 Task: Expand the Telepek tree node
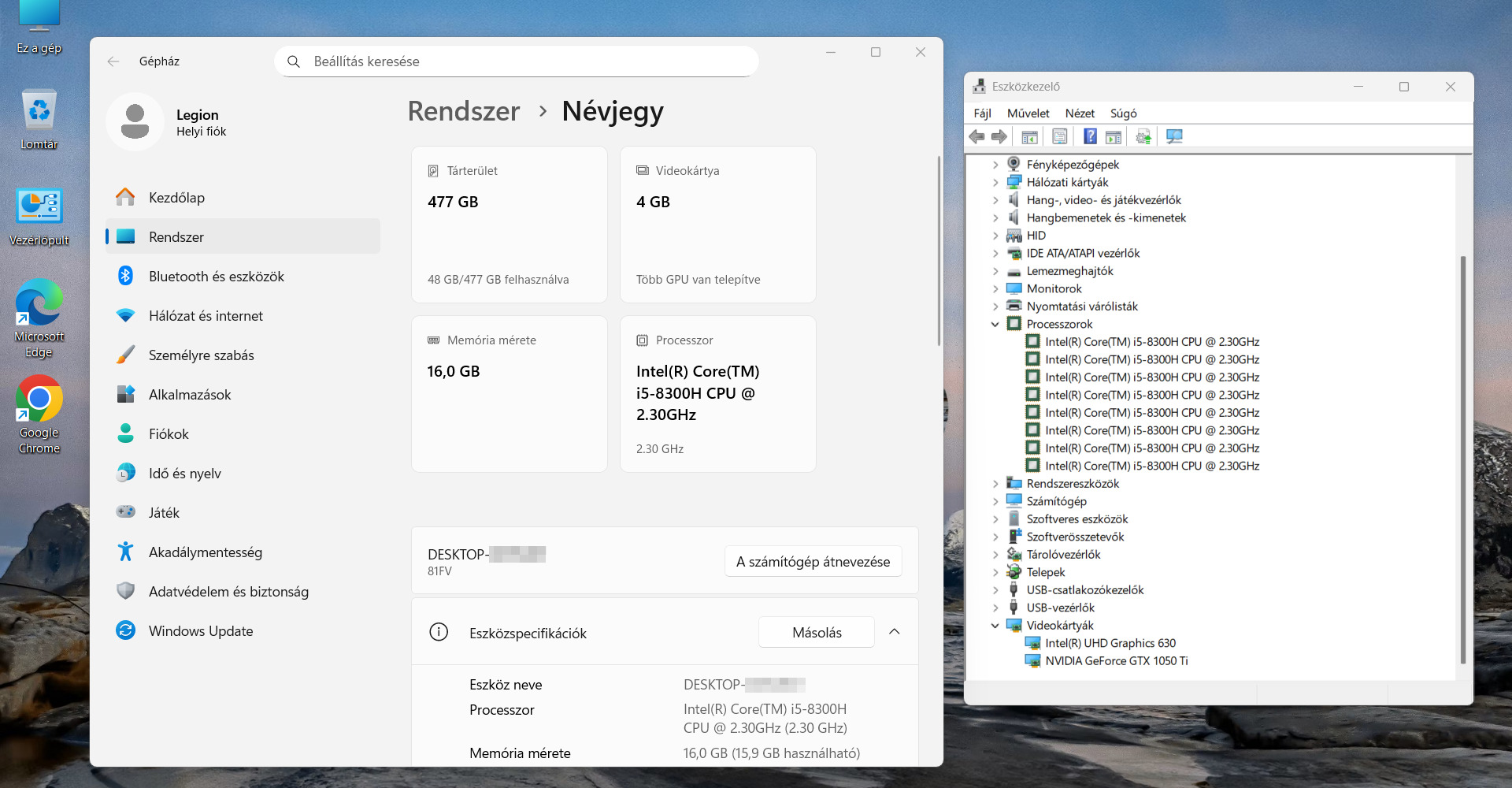(x=995, y=573)
